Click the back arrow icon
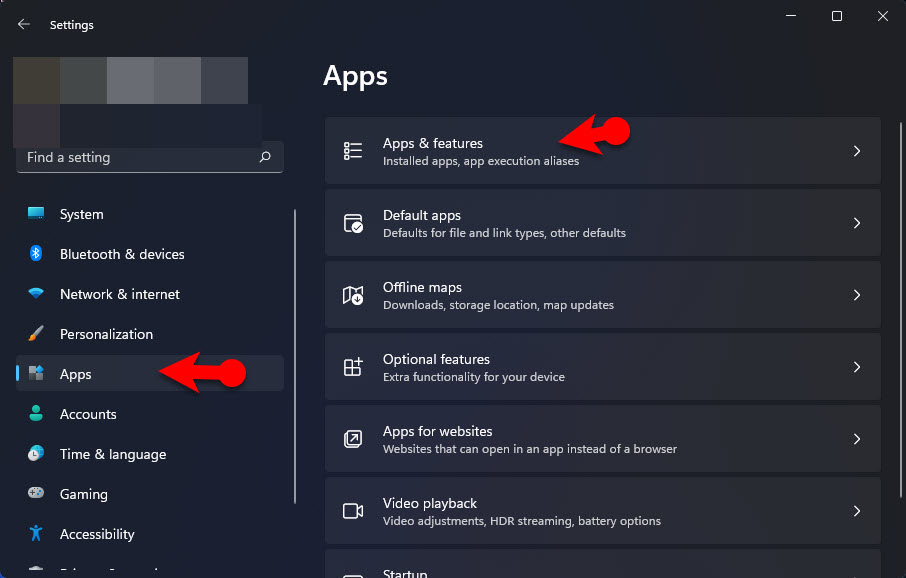906x578 pixels. pyautogui.click(x=24, y=24)
